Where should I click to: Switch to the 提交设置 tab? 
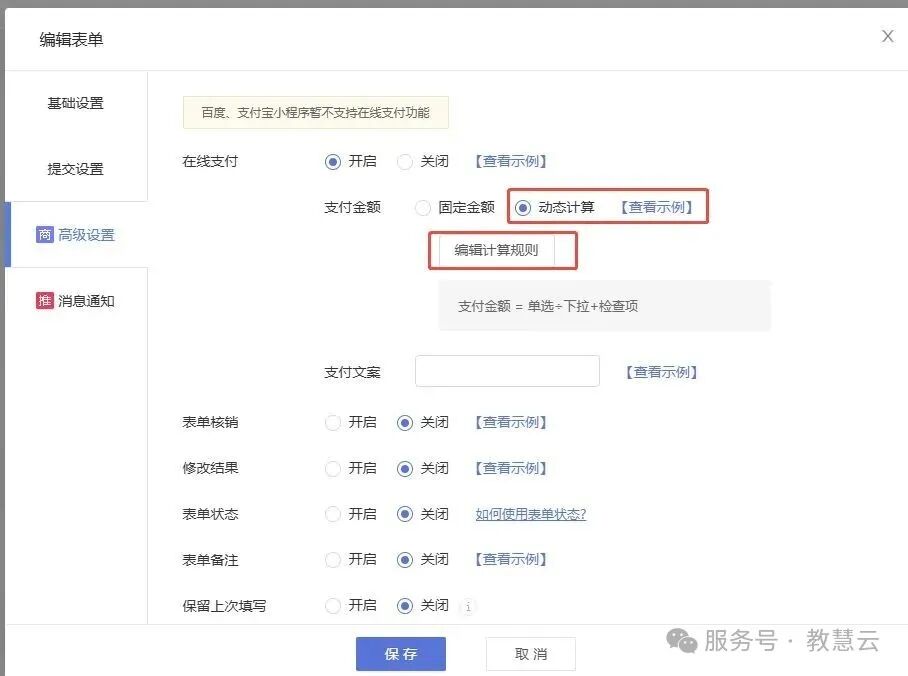(x=76, y=169)
